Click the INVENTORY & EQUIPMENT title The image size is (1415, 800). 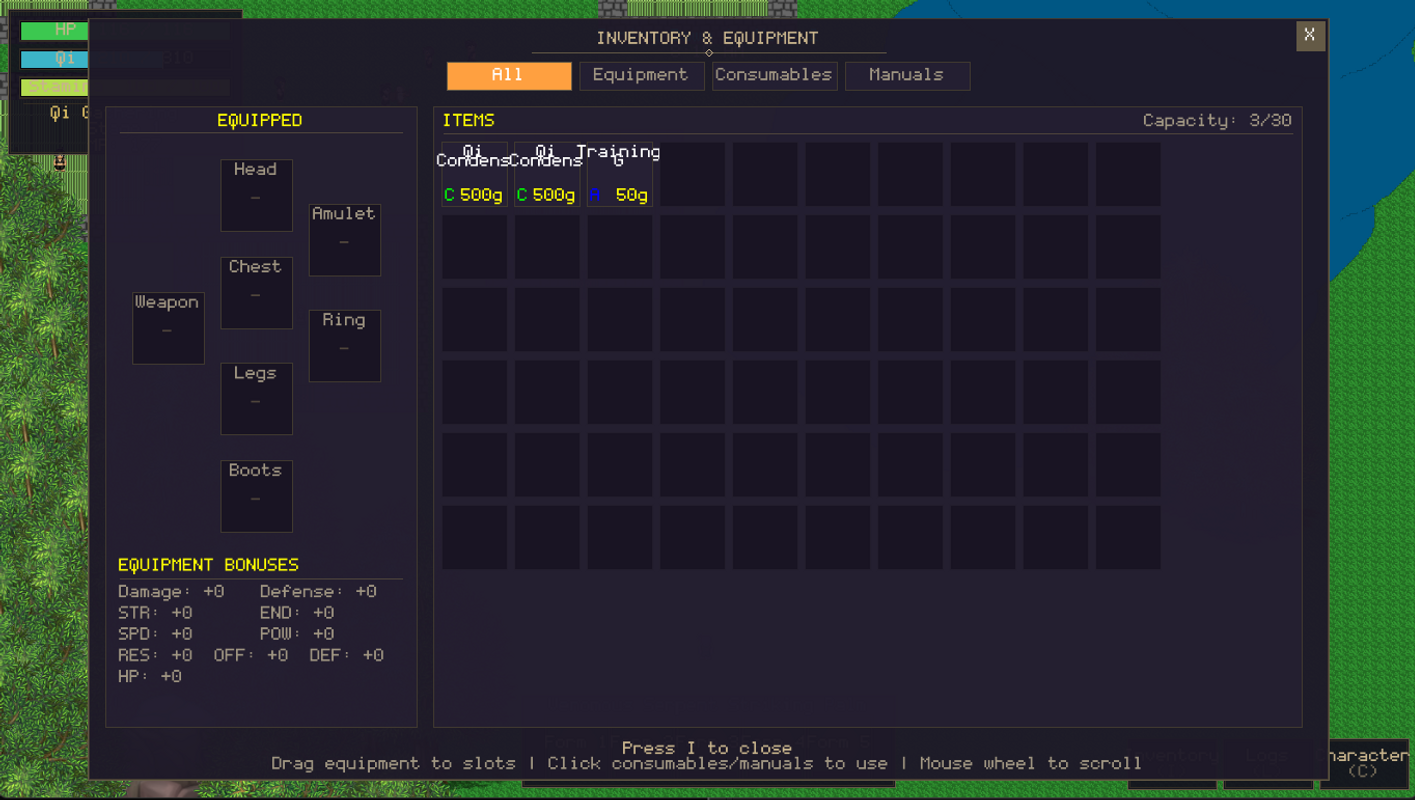point(707,38)
